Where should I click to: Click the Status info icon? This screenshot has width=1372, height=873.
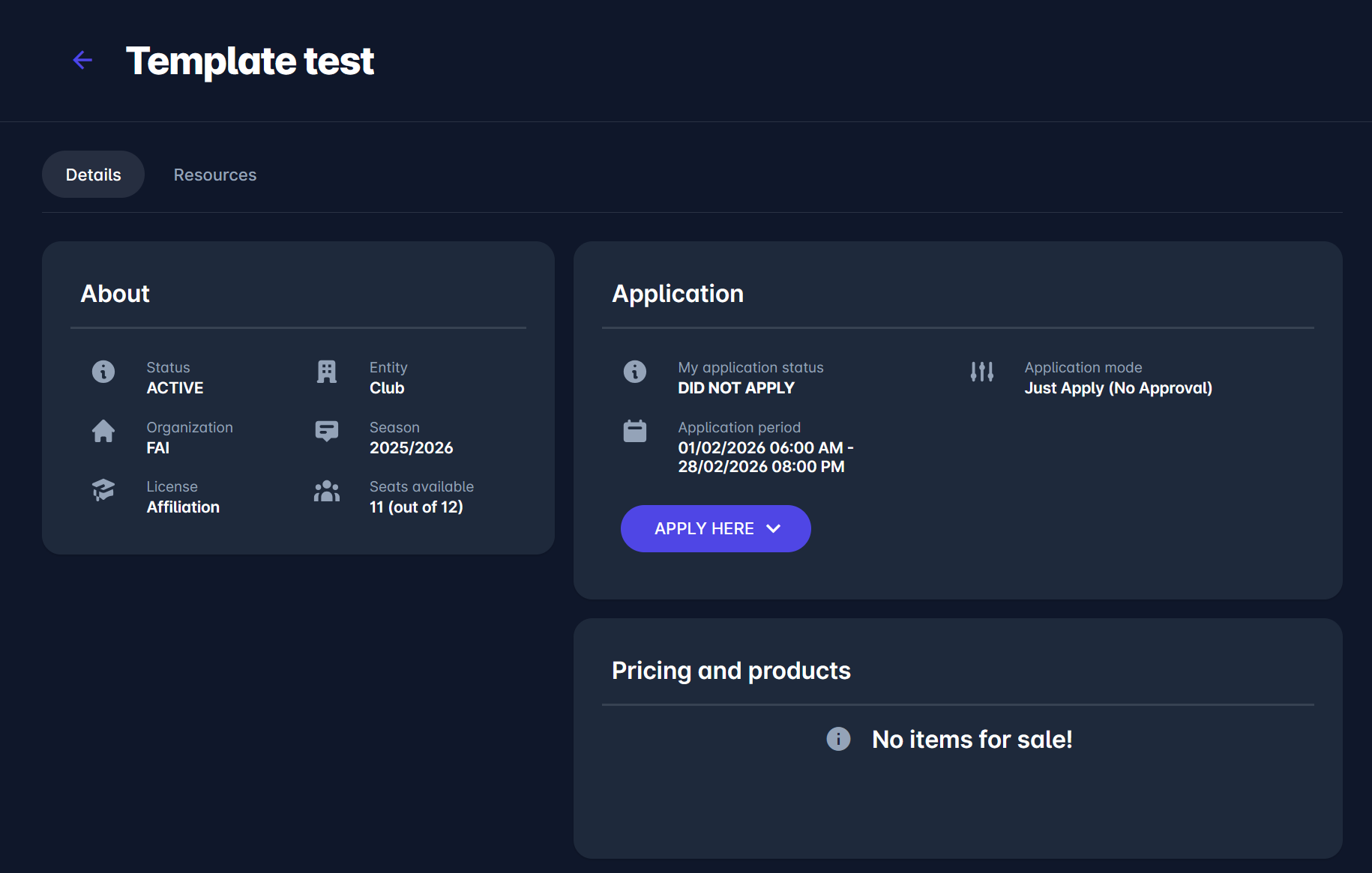[103, 372]
